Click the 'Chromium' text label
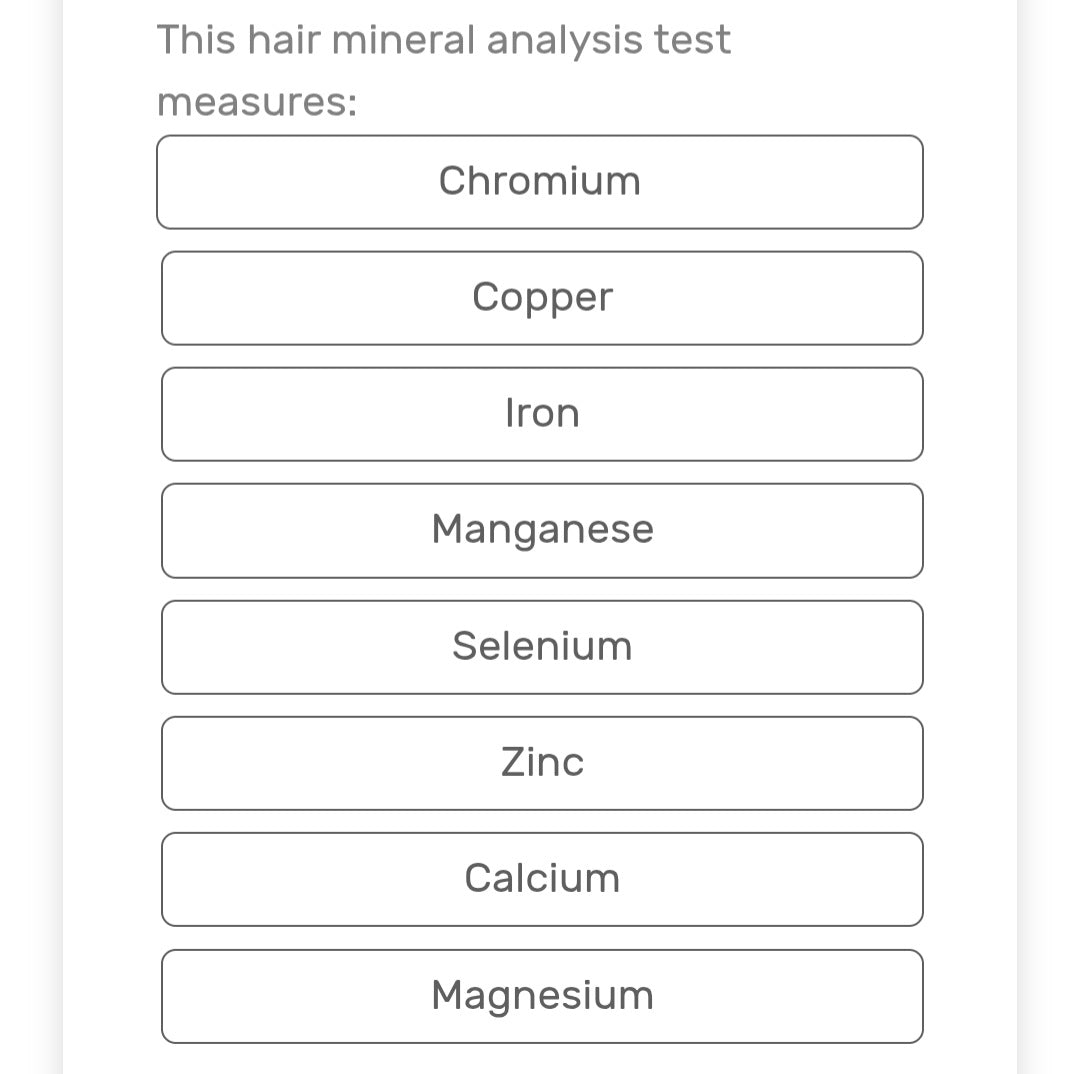 [x=540, y=181]
